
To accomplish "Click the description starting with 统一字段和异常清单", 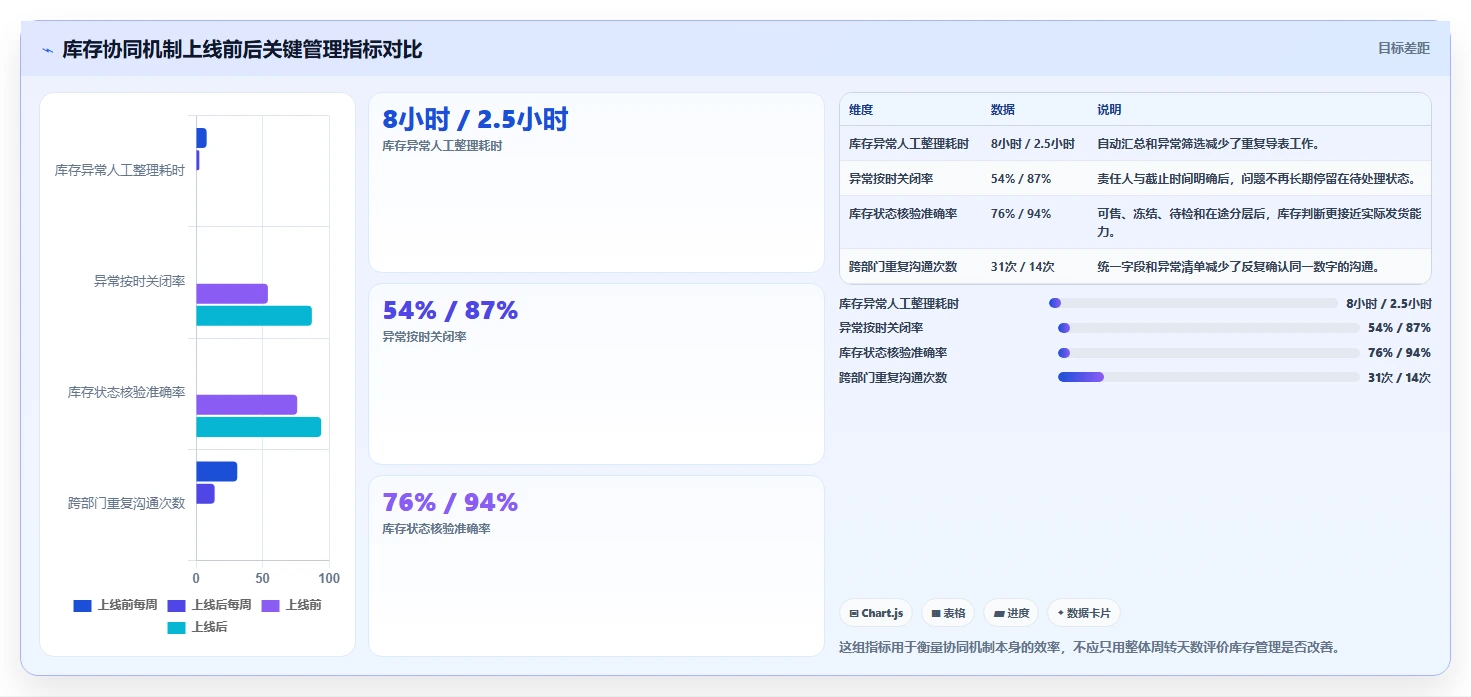I will coord(1239,267).
